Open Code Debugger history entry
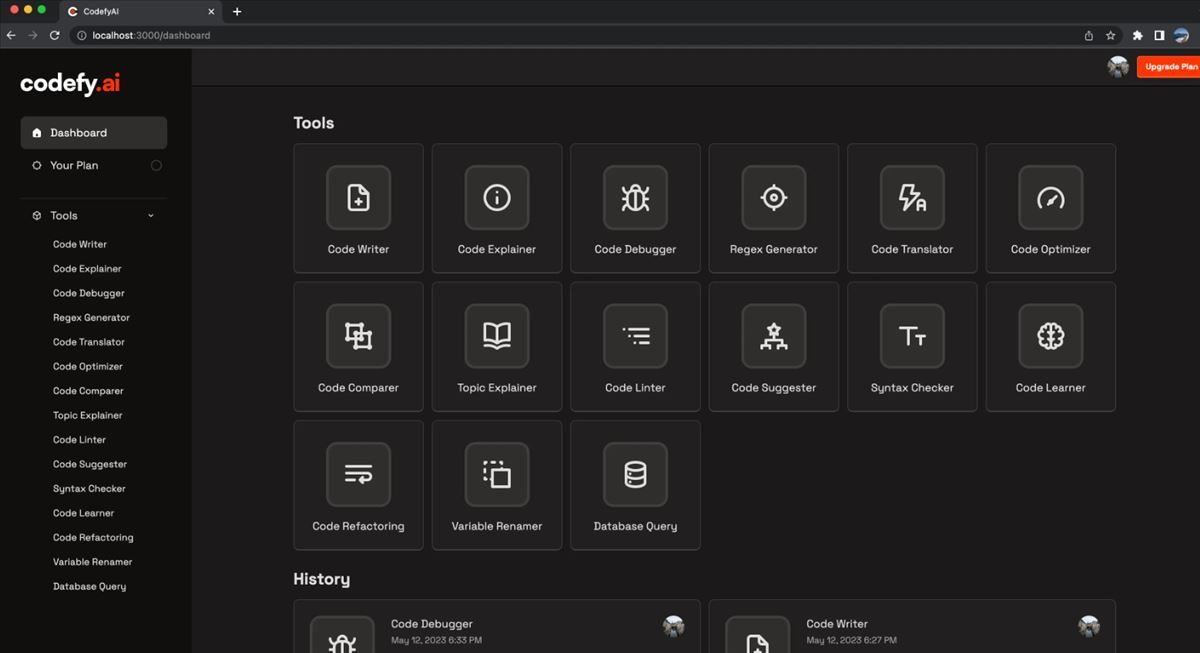This screenshot has width=1200, height=653. 497,627
